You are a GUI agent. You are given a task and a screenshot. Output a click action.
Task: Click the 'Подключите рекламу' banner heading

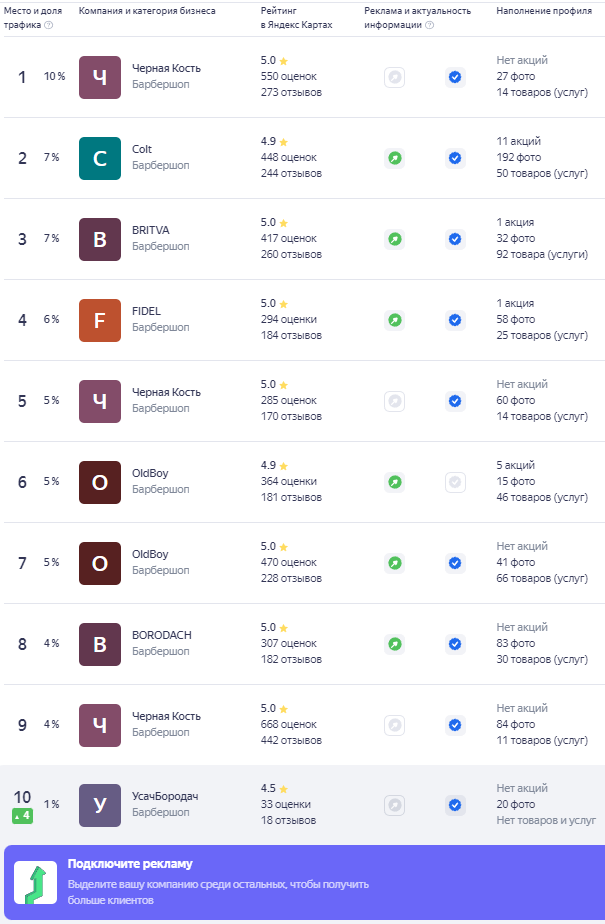click(130, 864)
